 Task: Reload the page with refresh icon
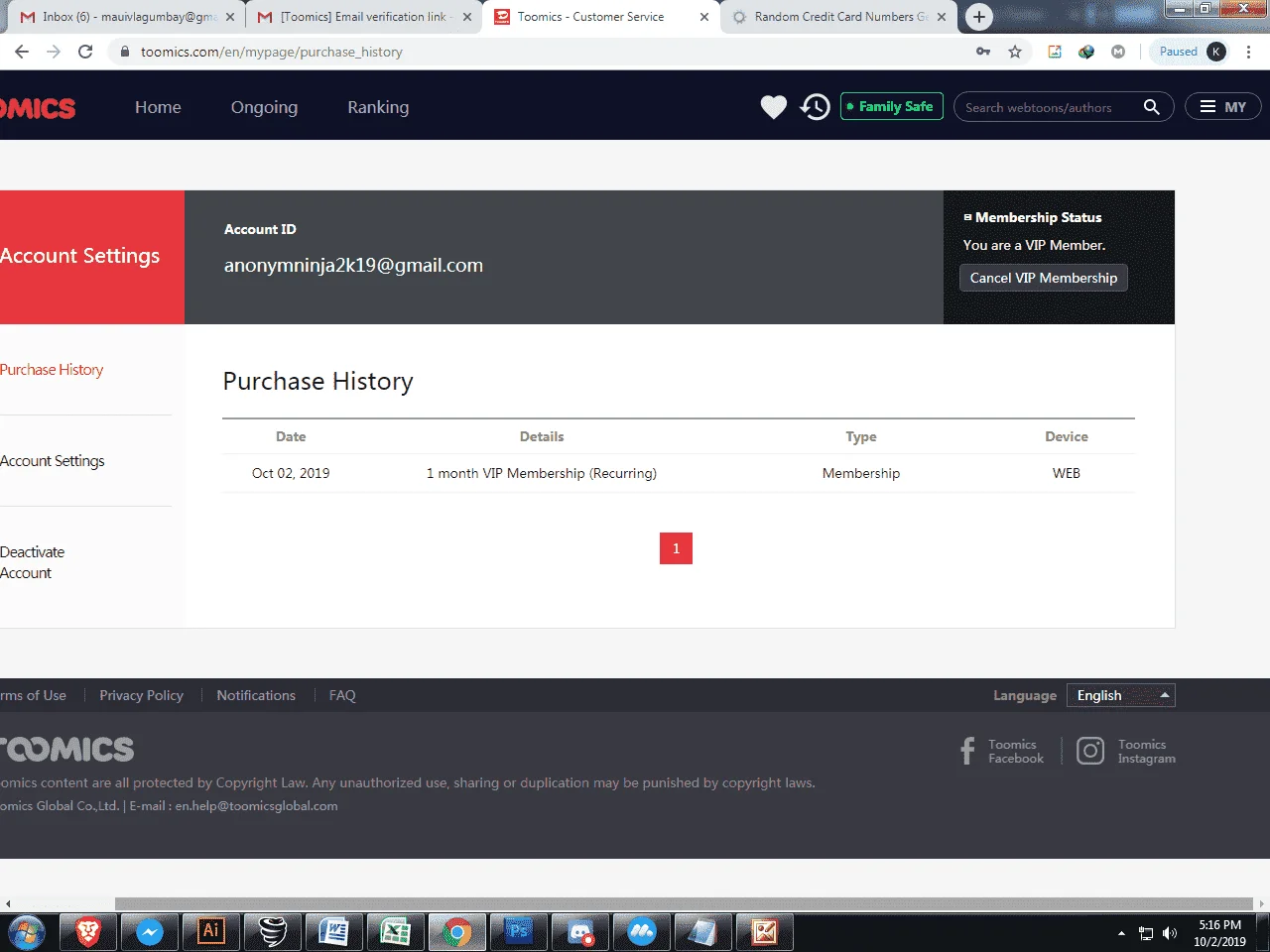(x=85, y=52)
